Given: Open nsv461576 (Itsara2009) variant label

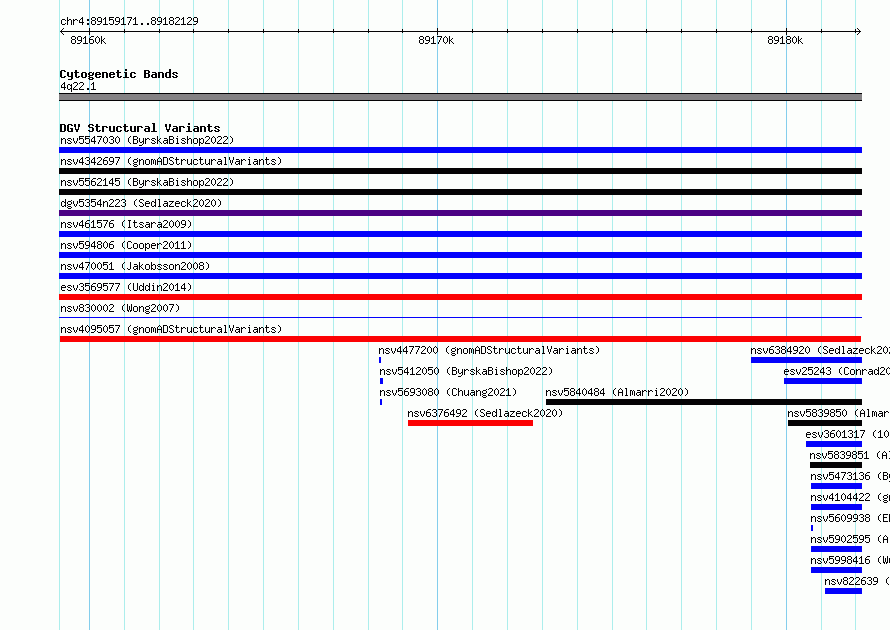Looking at the screenshot, I should click(x=126, y=224).
